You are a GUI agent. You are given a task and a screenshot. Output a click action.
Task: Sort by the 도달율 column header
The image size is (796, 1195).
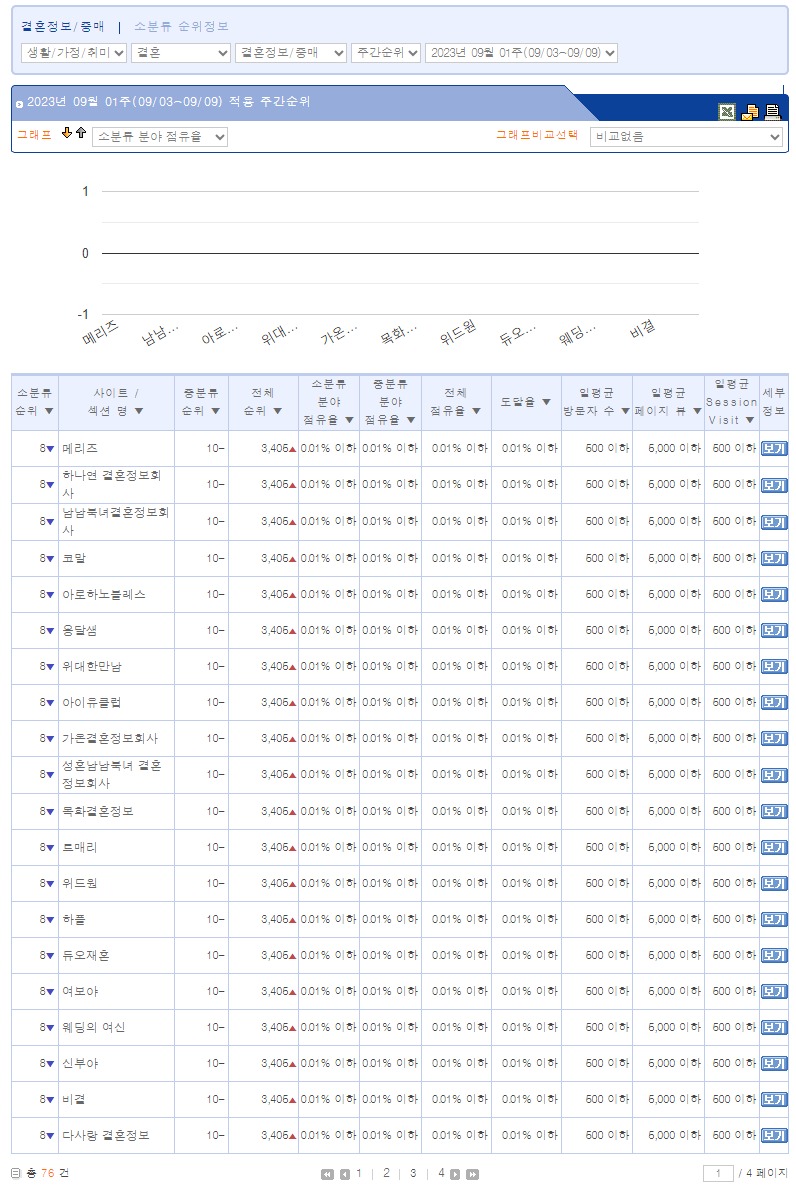coord(526,402)
